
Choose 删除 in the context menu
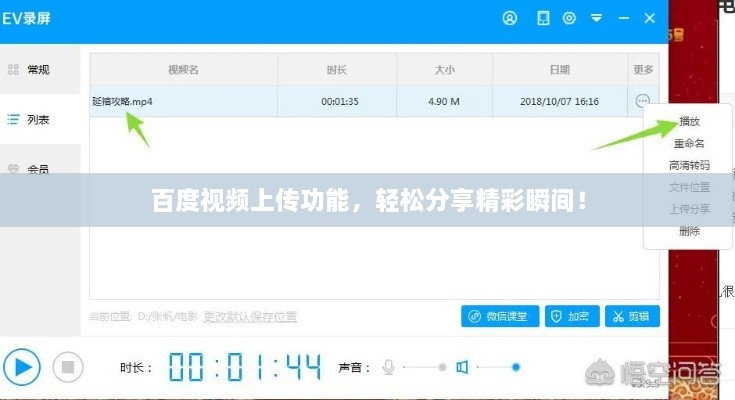pyautogui.click(x=689, y=230)
